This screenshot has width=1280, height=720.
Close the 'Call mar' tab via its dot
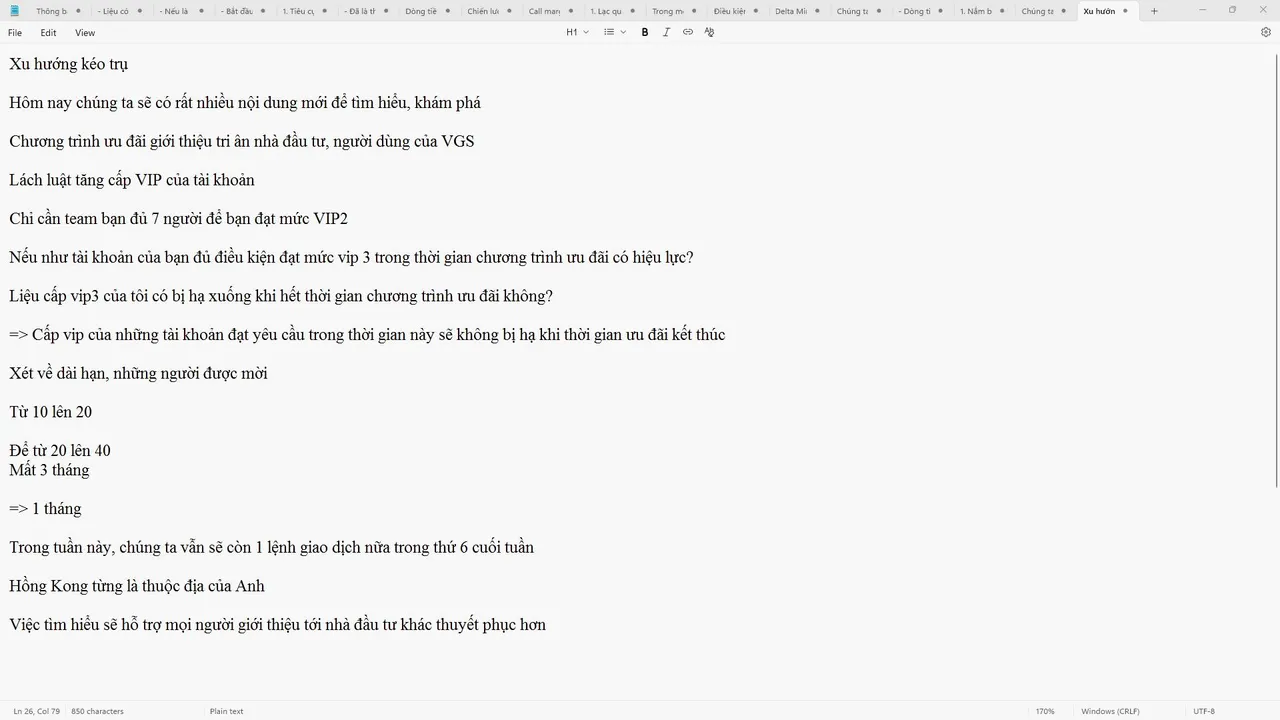572,11
